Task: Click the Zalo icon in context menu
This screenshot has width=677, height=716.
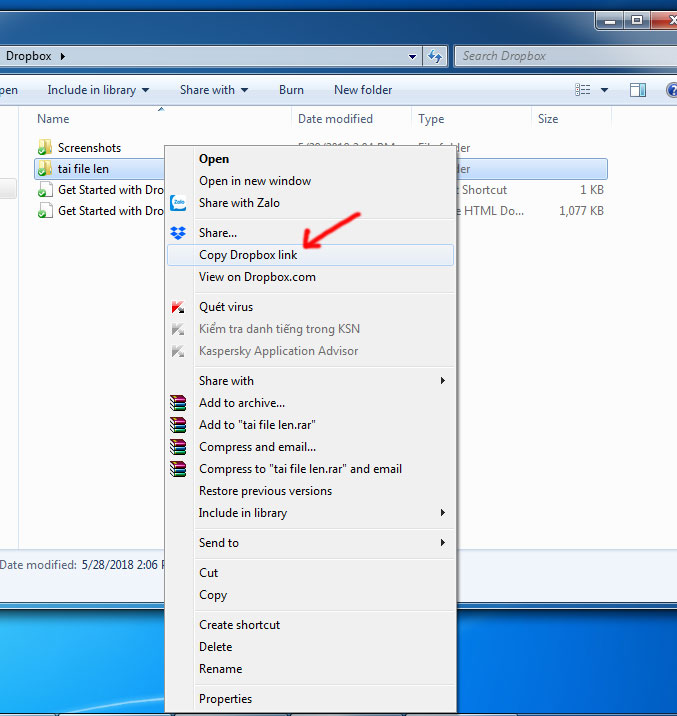Action: coord(179,203)
